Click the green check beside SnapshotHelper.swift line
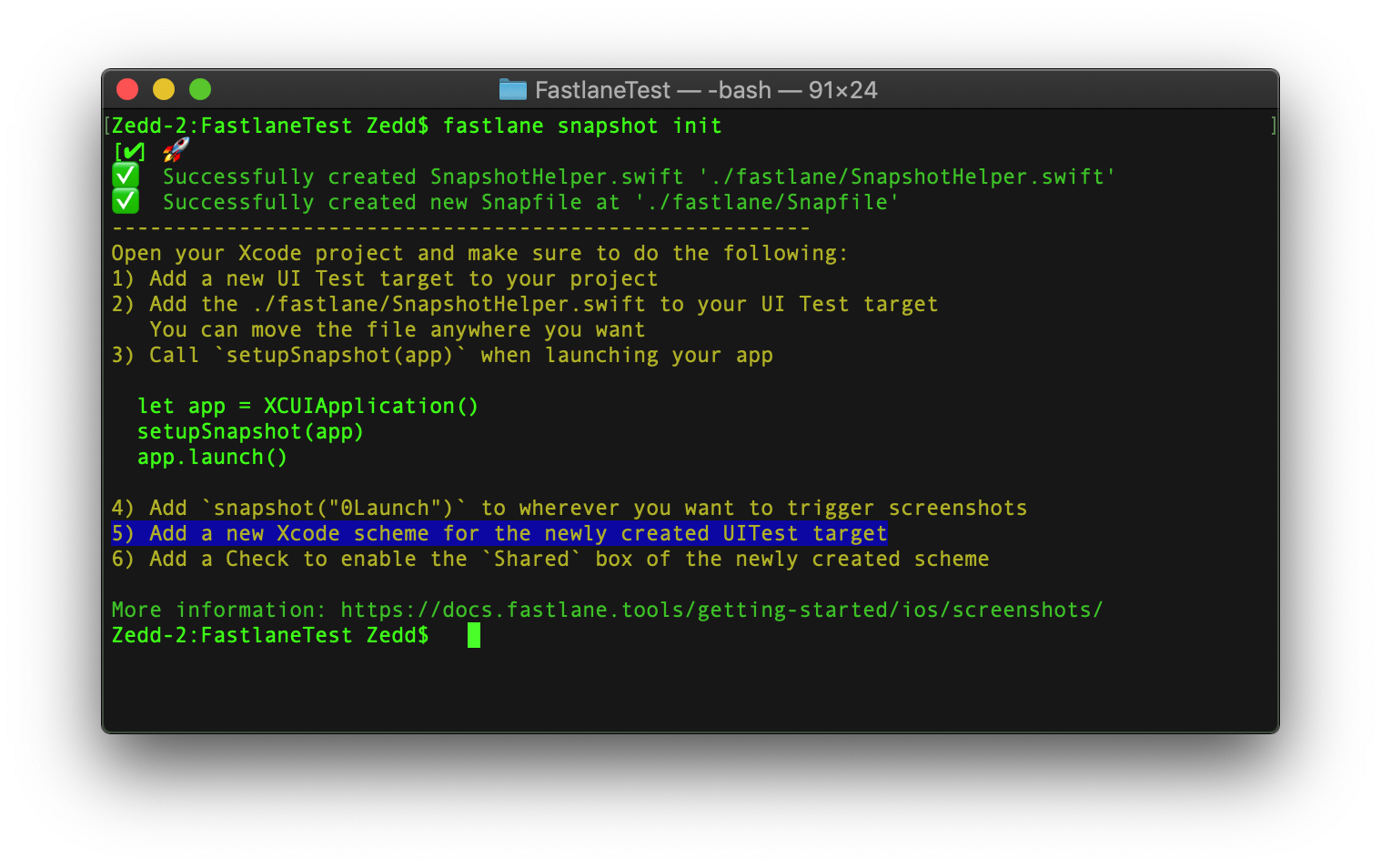Image resolution: width=1381 pixels, height=868 pixels. click(126, 176)
